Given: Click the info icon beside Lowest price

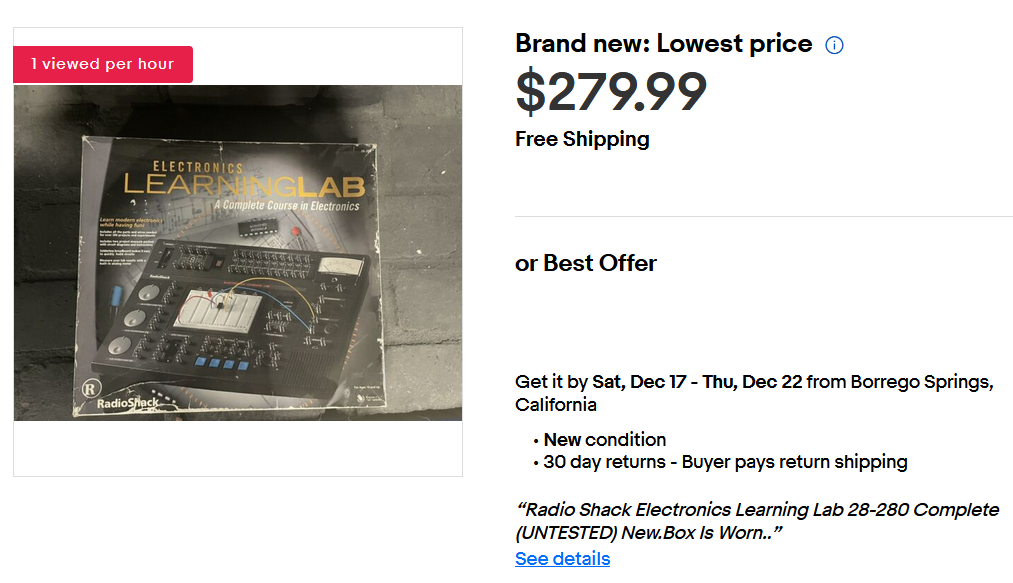Looking at the screenshot, I should tap(834, 45).
